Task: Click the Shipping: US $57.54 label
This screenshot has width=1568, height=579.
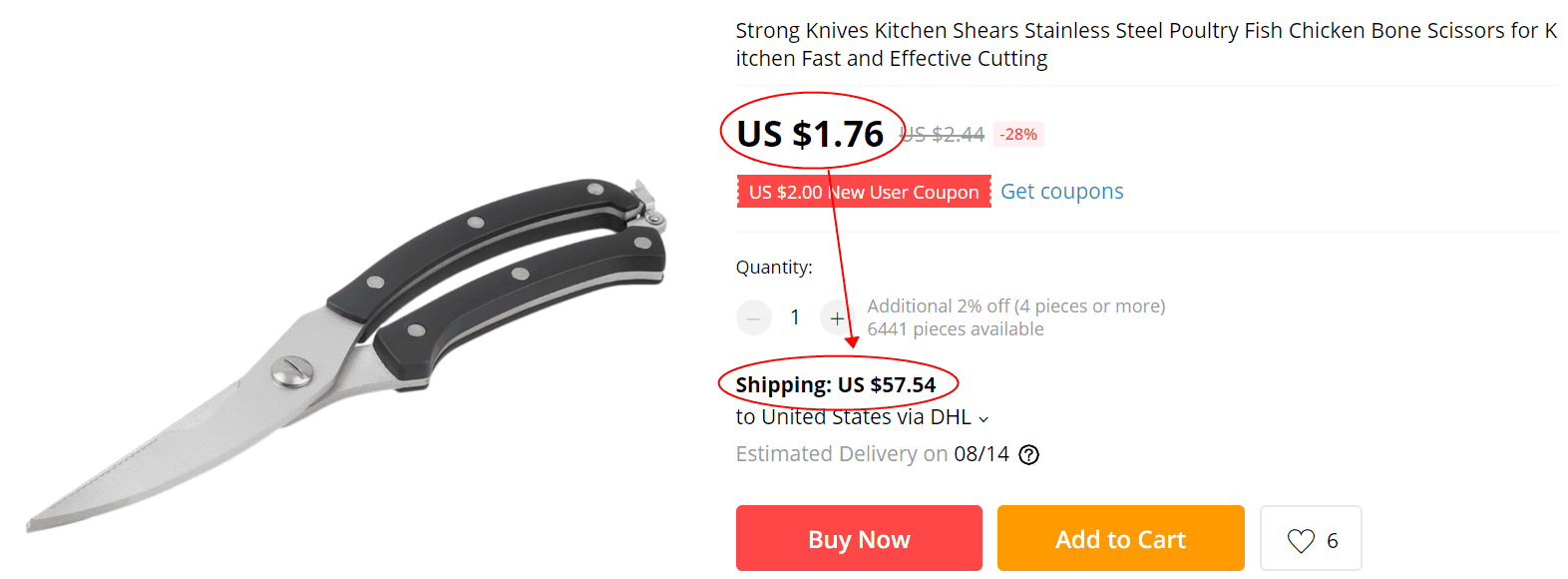Action: coord(836,385)
